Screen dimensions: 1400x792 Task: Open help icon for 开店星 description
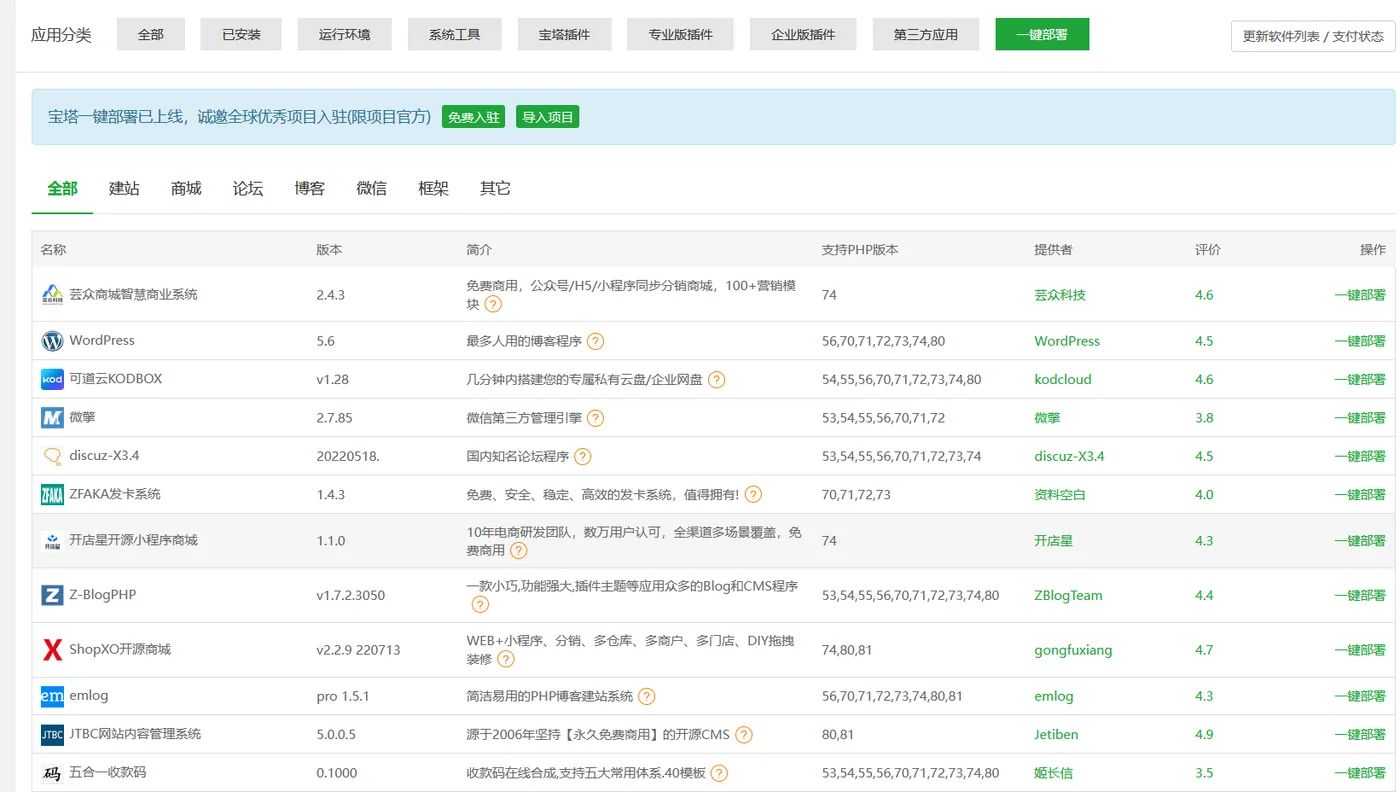tap(518, 550)
